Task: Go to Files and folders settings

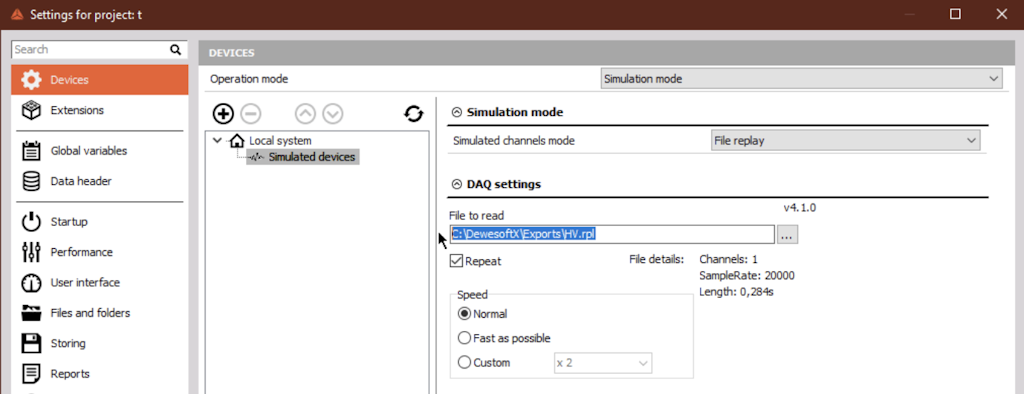Action: click(x=99, y=313)
